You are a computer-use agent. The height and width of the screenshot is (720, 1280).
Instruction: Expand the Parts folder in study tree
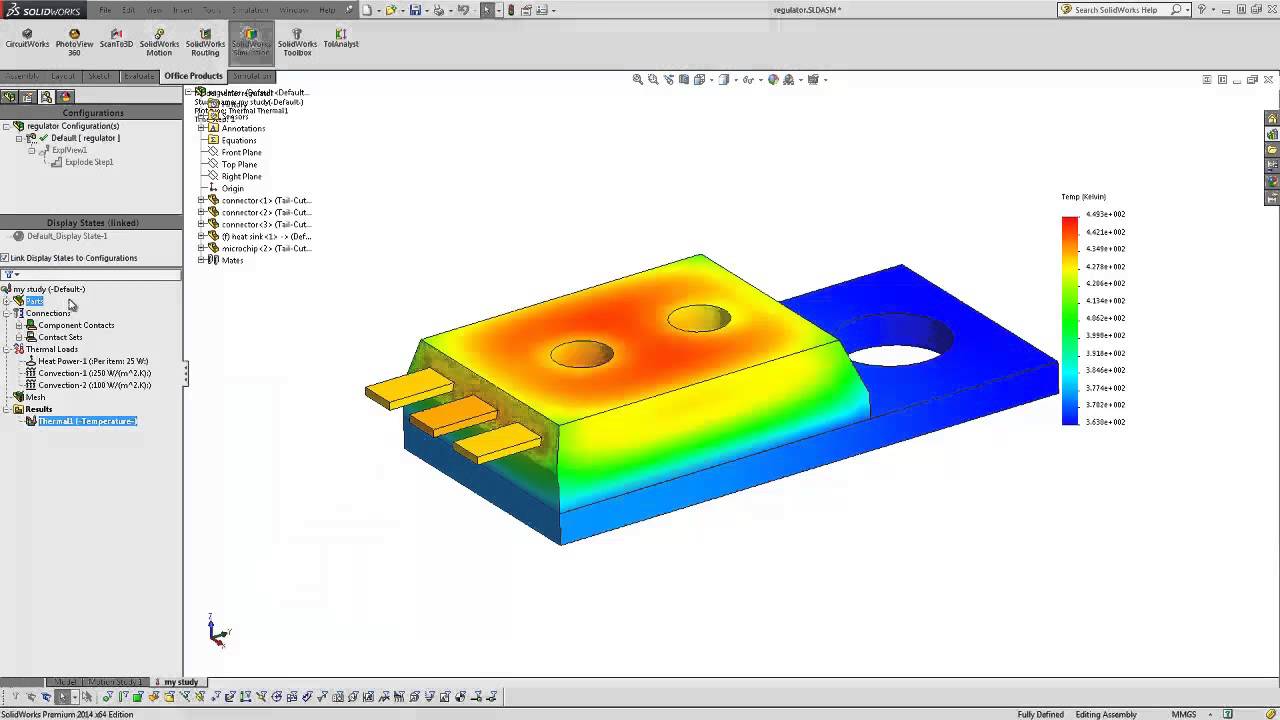(7, 301)
